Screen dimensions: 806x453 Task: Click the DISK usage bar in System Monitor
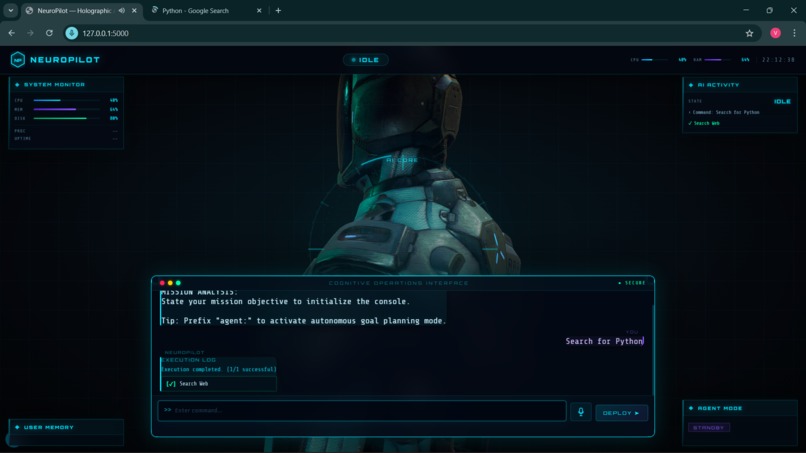[67, 118]
